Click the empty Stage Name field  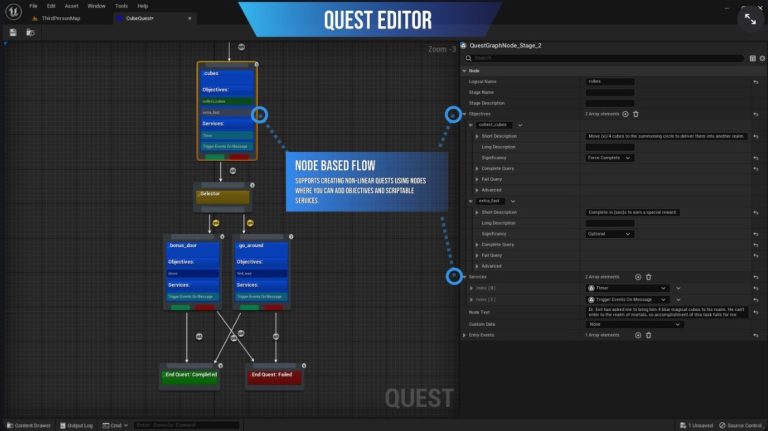(610, 93)
